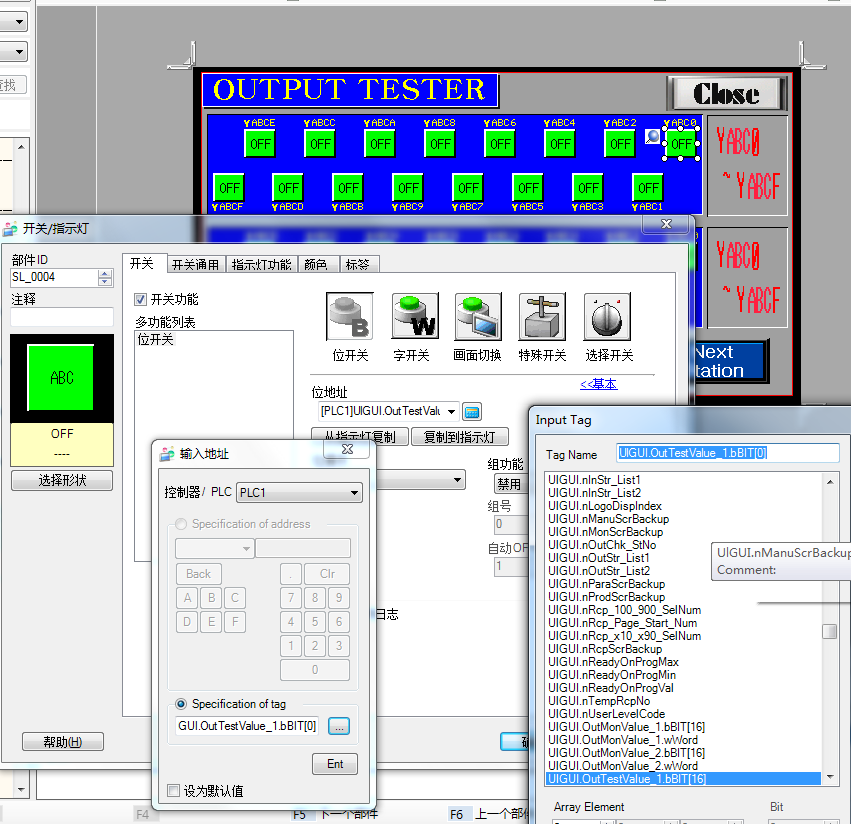Choose the 画面切换 screen change icon

click(x=478, y=317)
